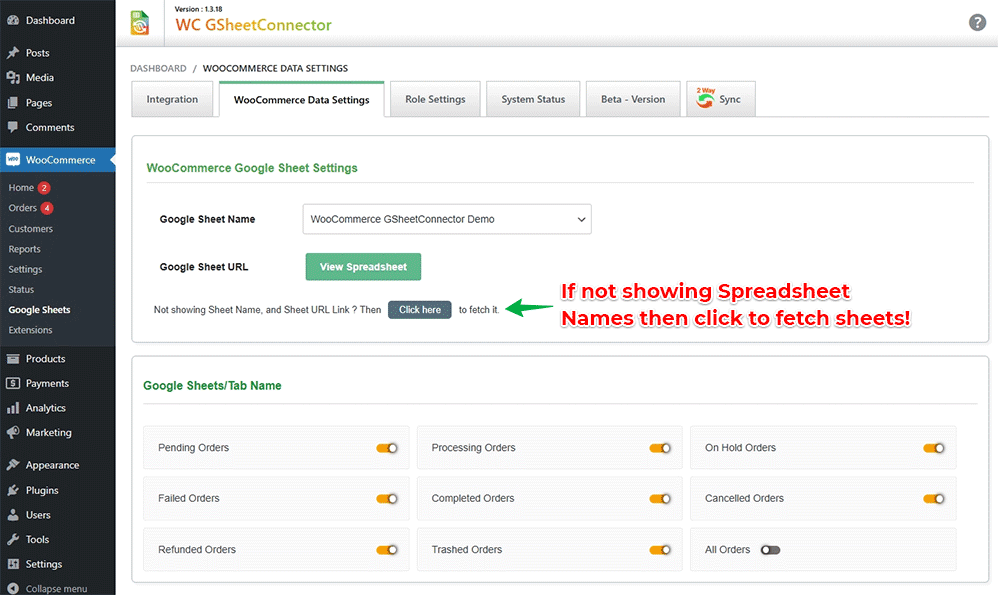Click the Tools wrench icon
Screen dimensions: 1000x595
(x=13, y=540)
